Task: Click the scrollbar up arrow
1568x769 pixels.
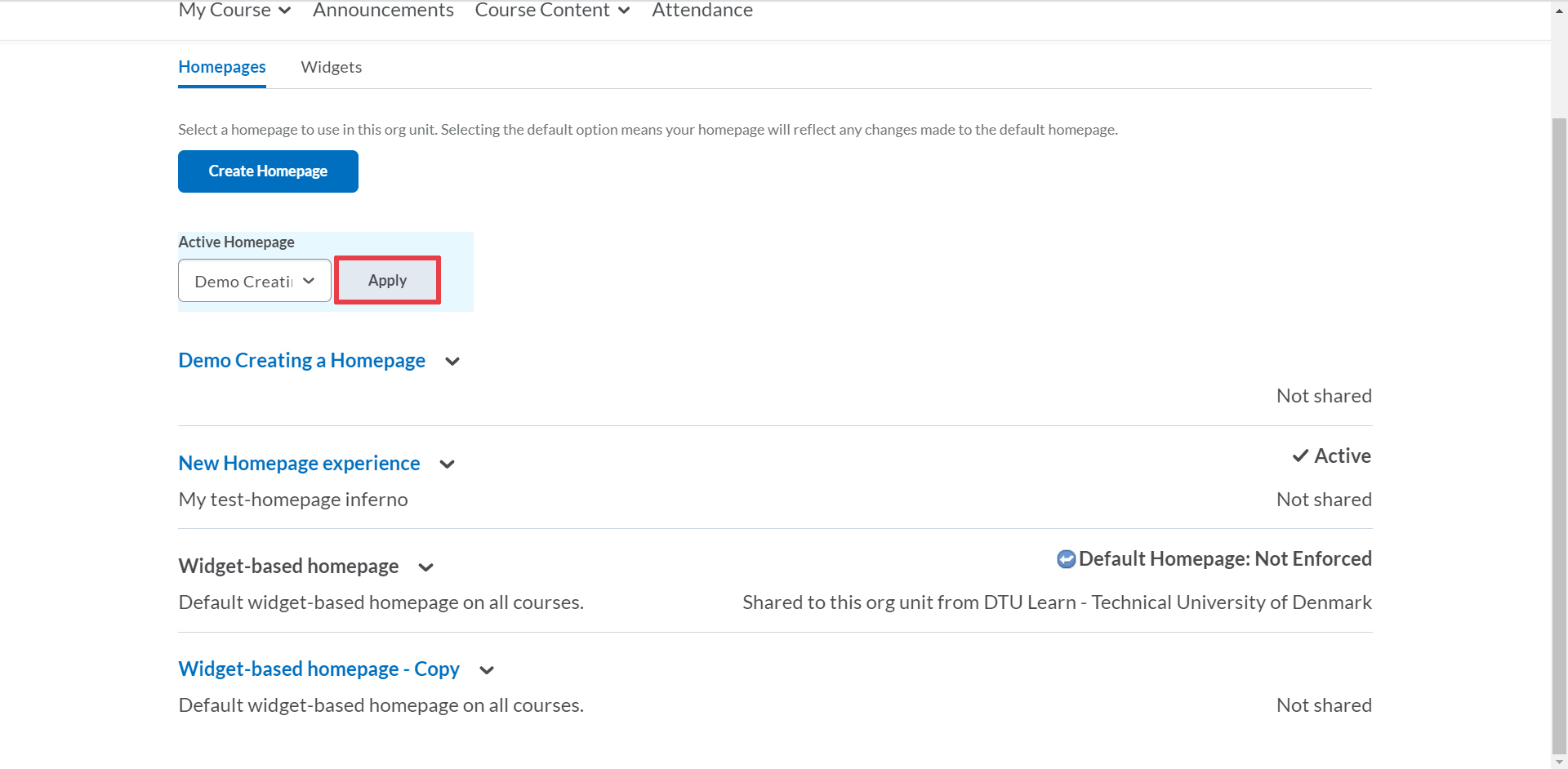Action: pyautogui.click(x=1559, y=11)
